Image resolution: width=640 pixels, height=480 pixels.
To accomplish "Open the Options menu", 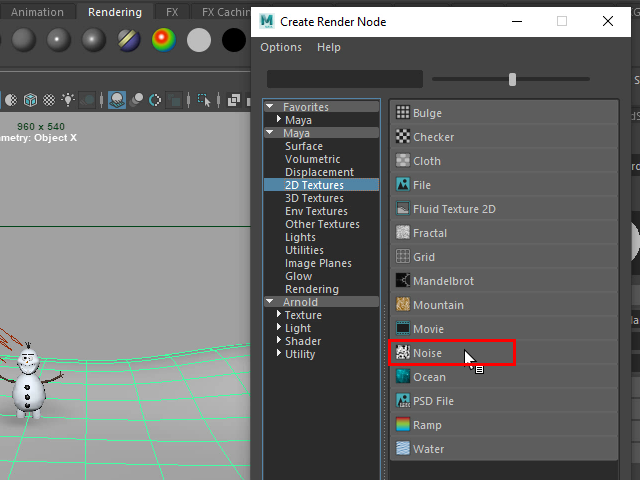I will (280, 47).
